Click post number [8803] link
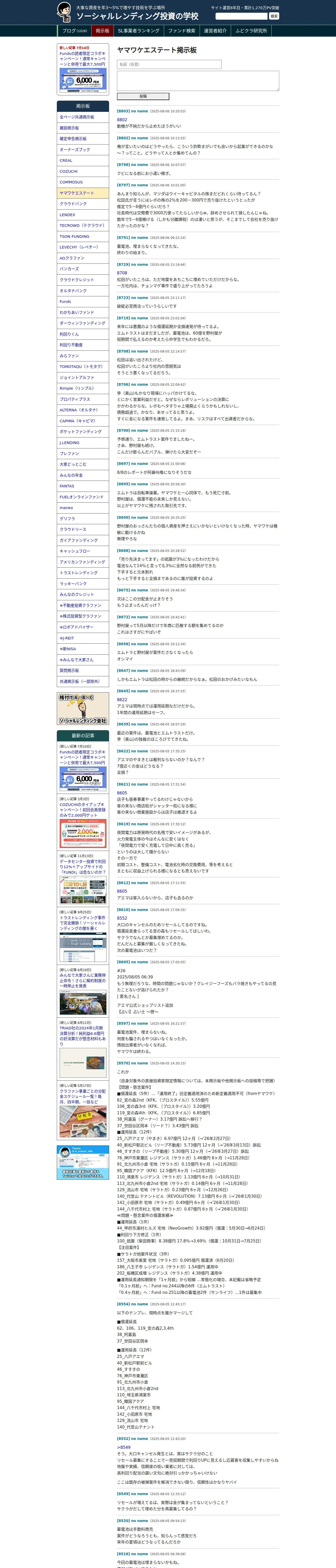This screenshot has width=336, height=1568. tap(123, 111)
